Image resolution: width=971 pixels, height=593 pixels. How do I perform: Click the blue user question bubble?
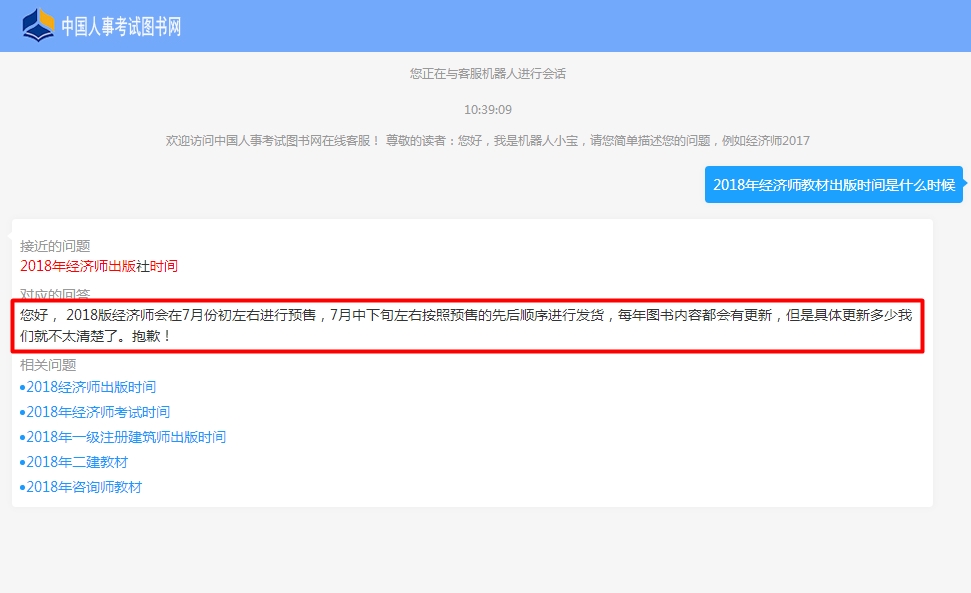tap(833, 184)
